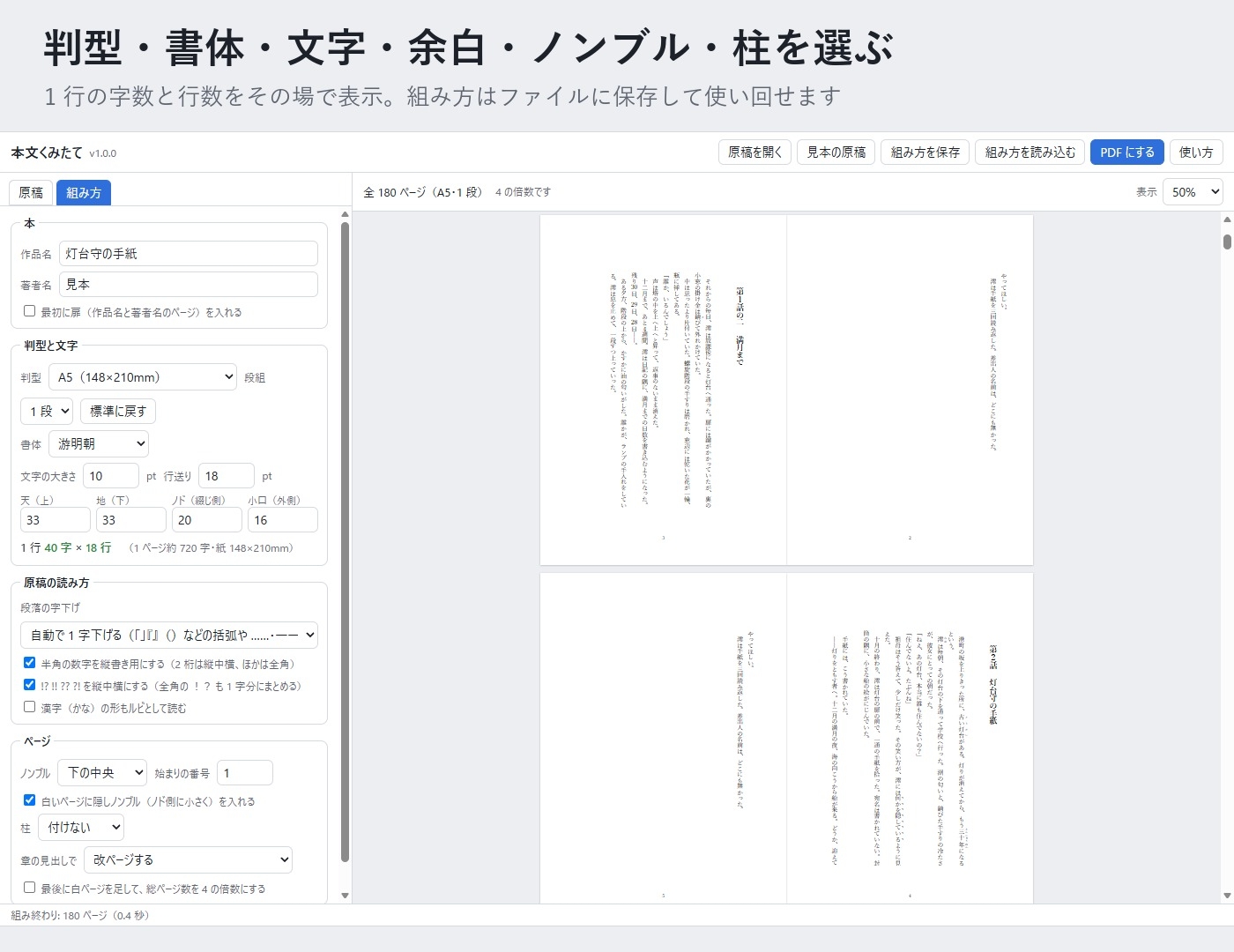Open the ノンブル position dropdown
Viewport: 1234px width, 952px height.
[x=102, y=773]
